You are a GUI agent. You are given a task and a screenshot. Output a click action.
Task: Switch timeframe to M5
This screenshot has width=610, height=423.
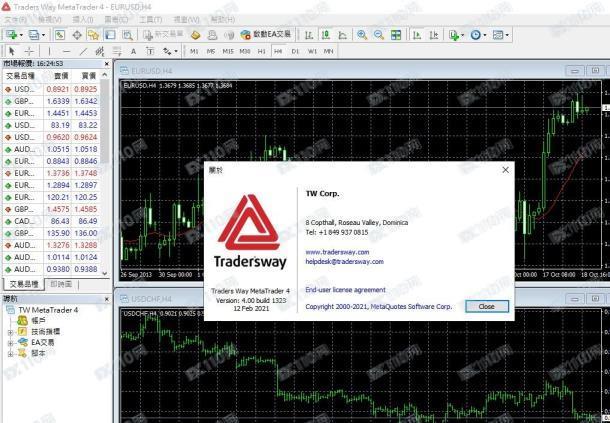(211, 51)
